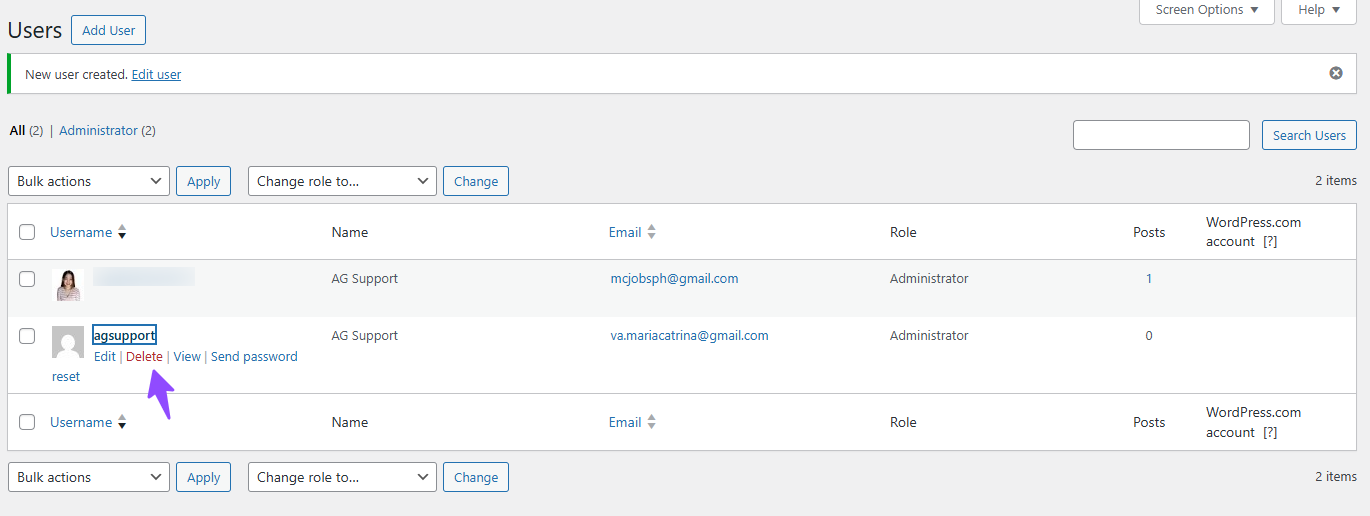This screenshot has width=1370, height=516.
Task: Open the bottom Bulk actions dropdown
Action: [89, 477]
